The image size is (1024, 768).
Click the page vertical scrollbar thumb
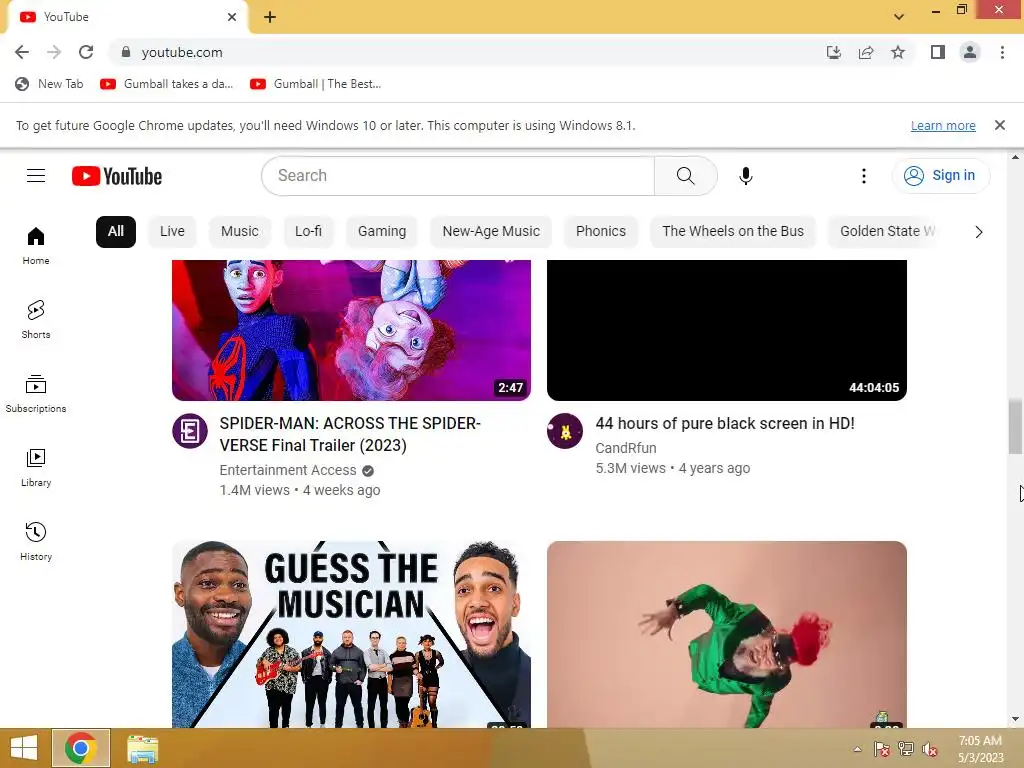coord(1015,427)
